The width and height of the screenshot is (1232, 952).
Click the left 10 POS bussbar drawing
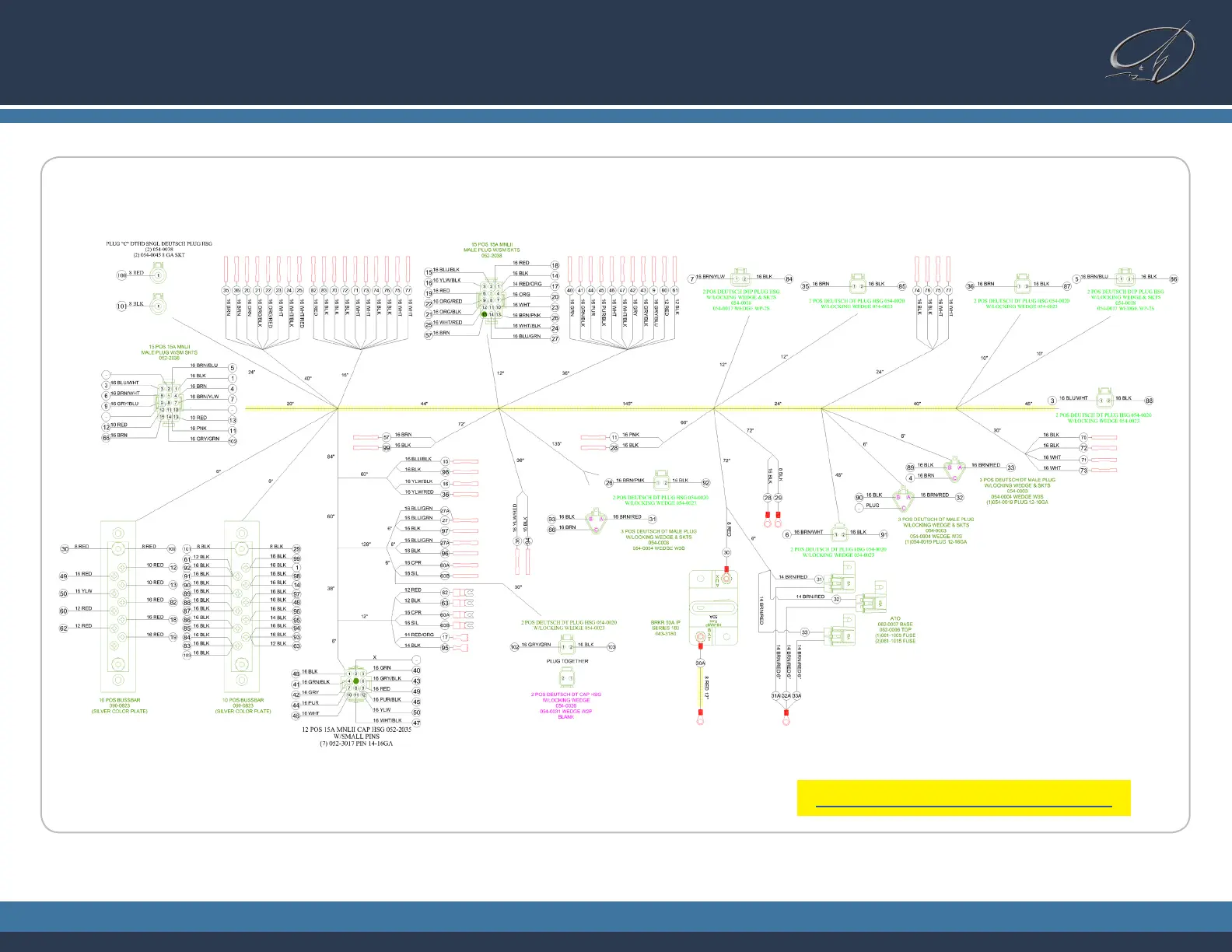[x=118, y=608]
